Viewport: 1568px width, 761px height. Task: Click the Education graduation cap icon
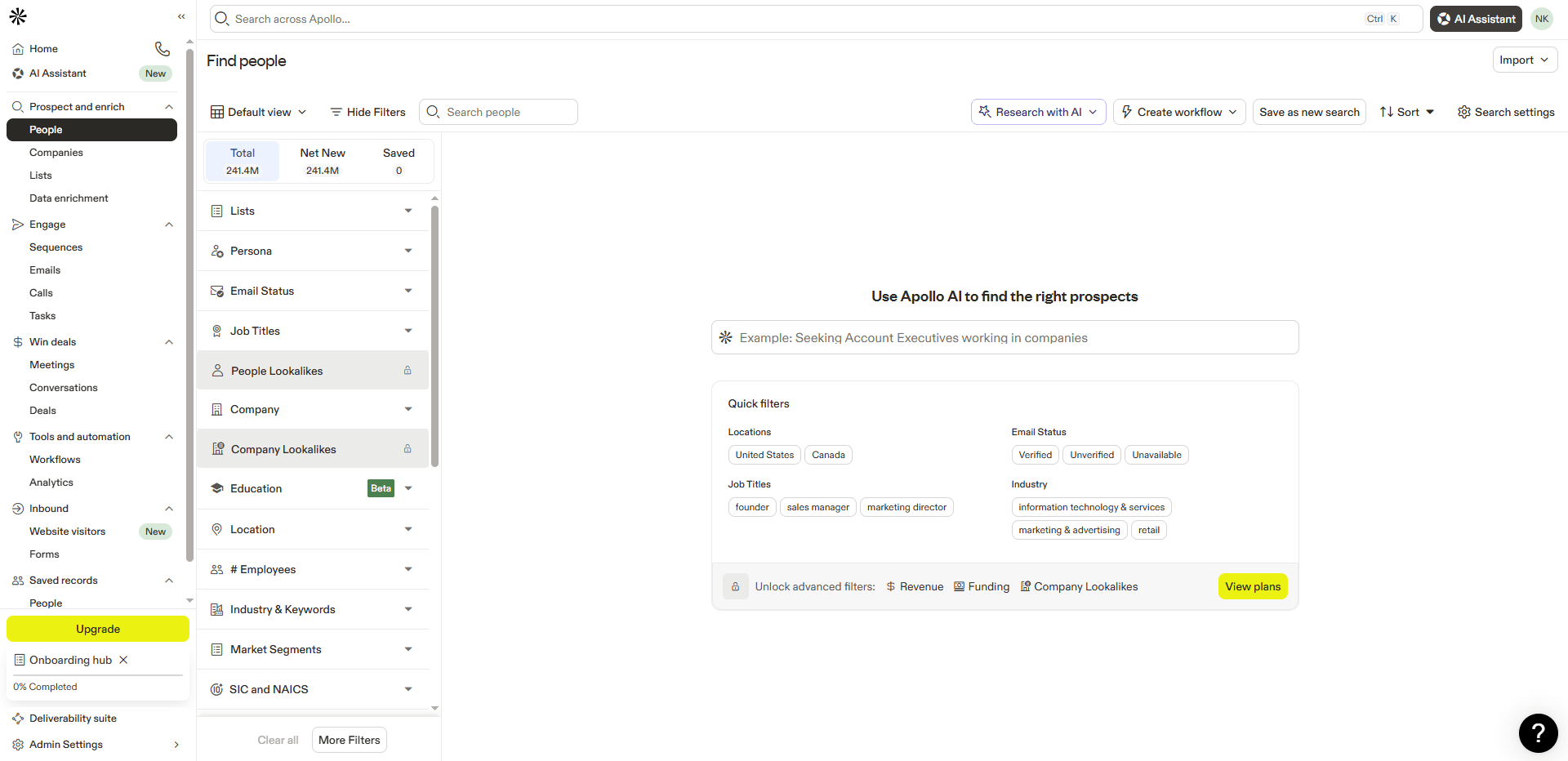click(x=216, y=488)
